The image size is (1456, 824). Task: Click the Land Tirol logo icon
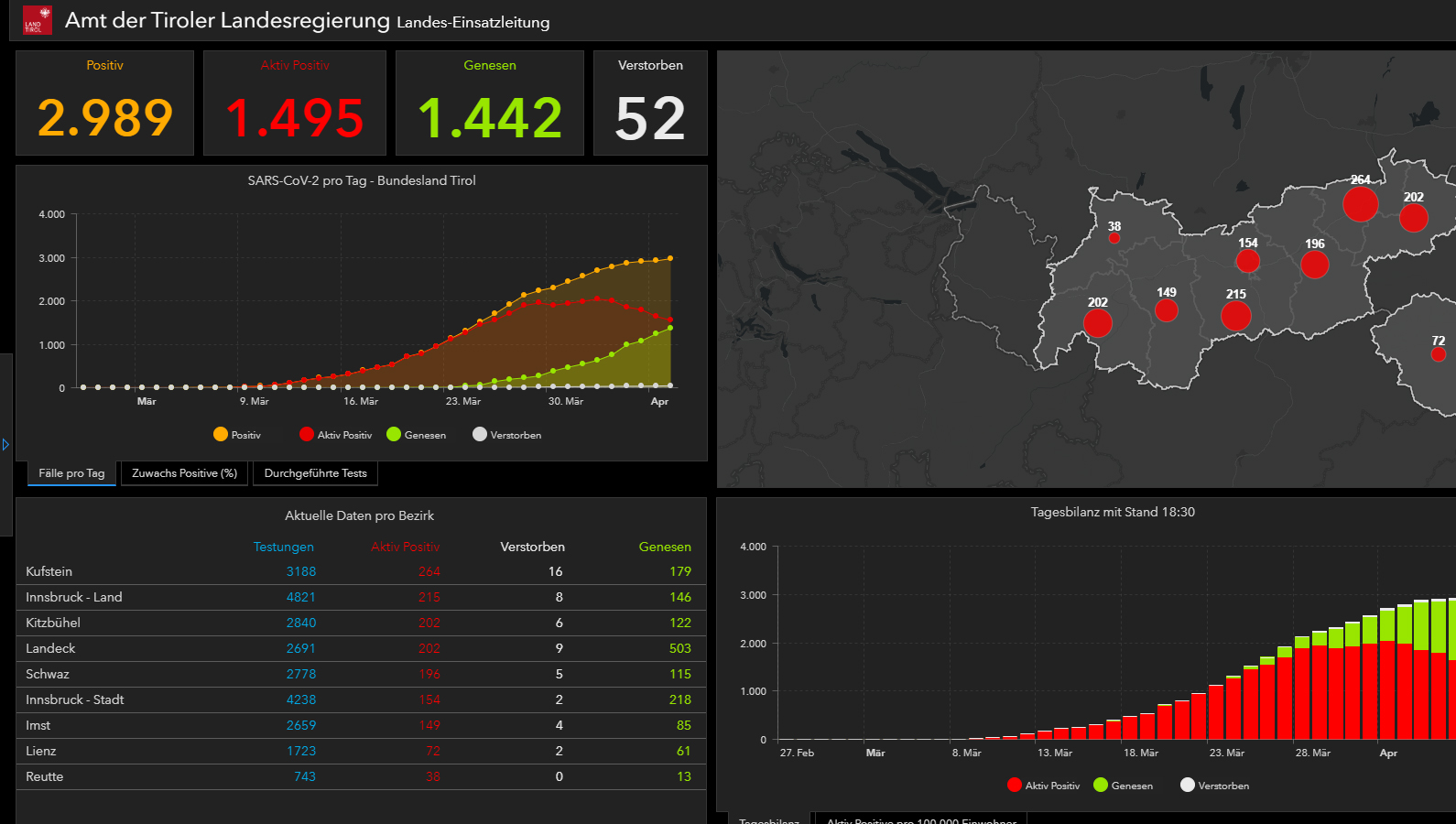tap(38, 20)
